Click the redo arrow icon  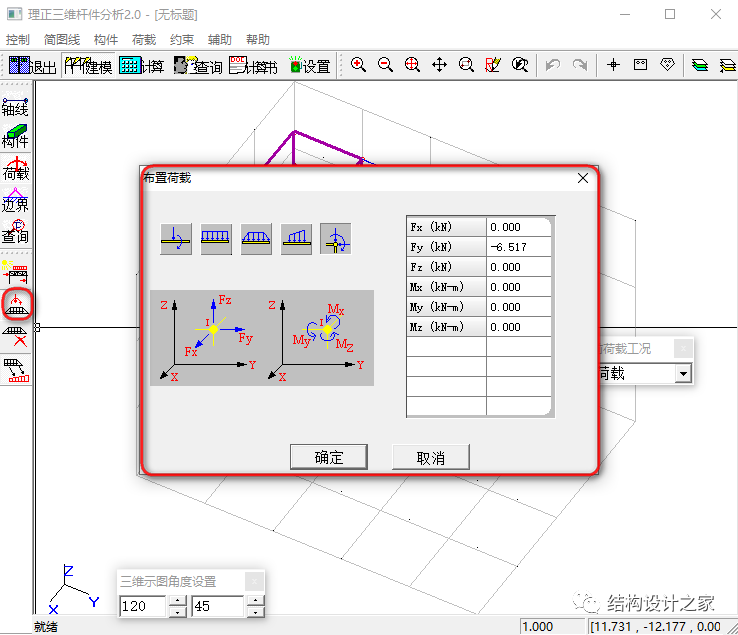[x=580, y=64]
